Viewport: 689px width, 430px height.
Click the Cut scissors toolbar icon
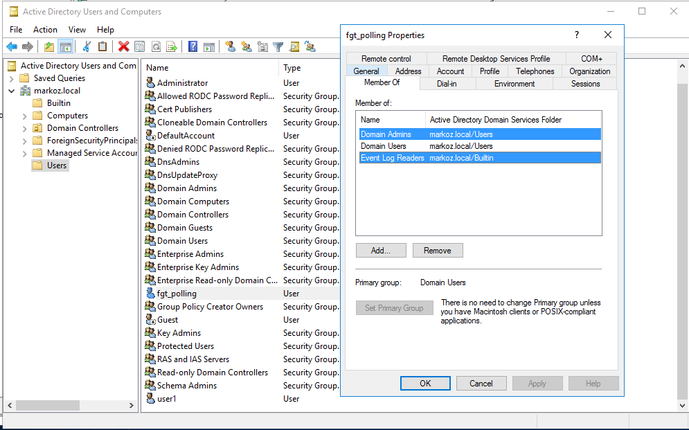pos(87,47)
